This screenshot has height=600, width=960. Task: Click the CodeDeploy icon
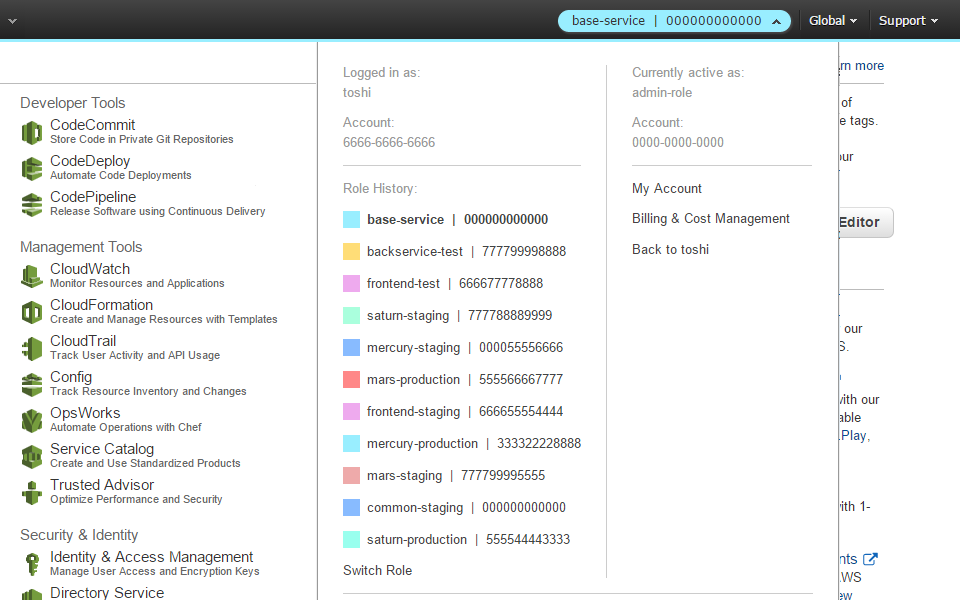[x=31, y=167]
